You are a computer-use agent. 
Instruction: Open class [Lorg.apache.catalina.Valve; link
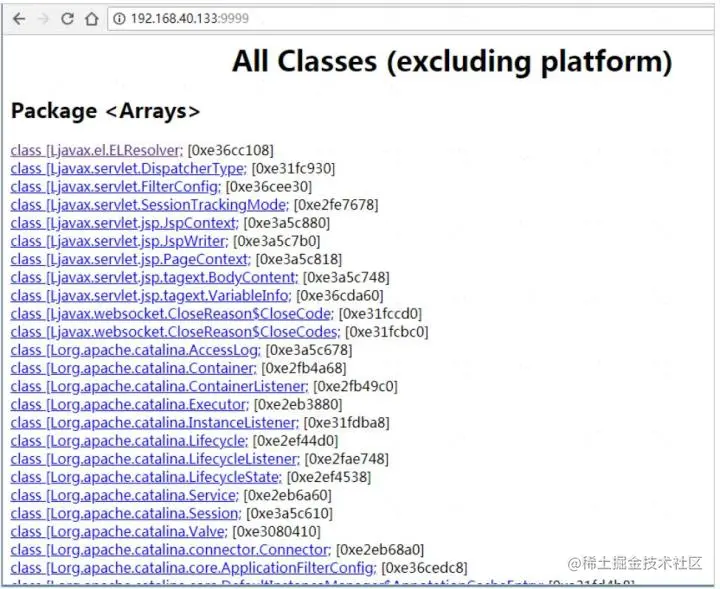coord(119,532)
